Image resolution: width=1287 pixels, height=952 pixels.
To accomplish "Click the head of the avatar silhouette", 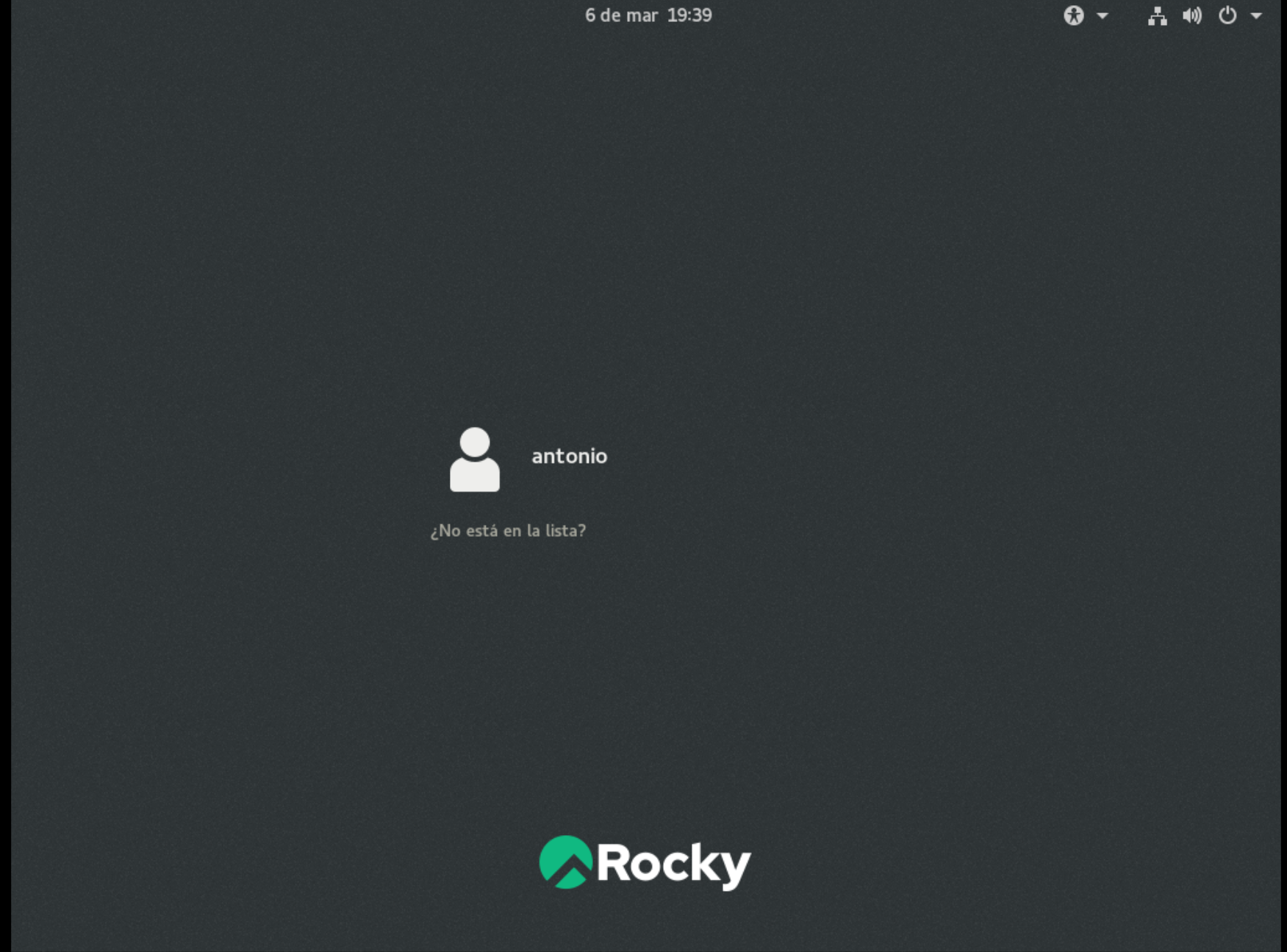I will [475, 442].
